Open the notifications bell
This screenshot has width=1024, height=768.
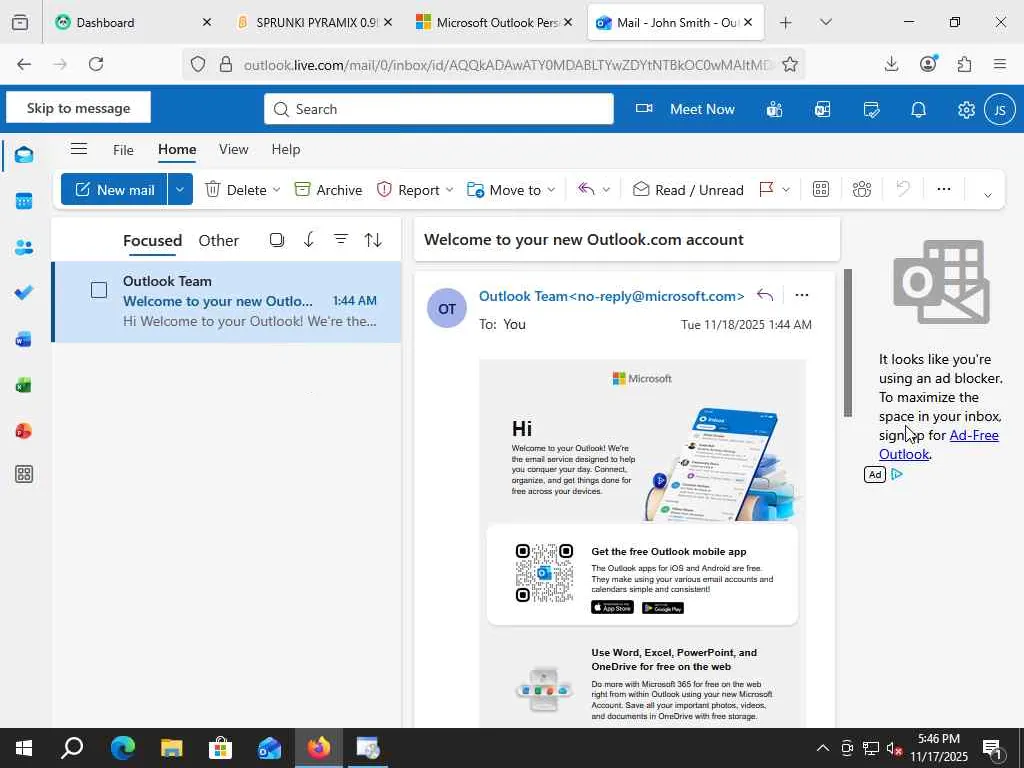[x=919, y=110]
